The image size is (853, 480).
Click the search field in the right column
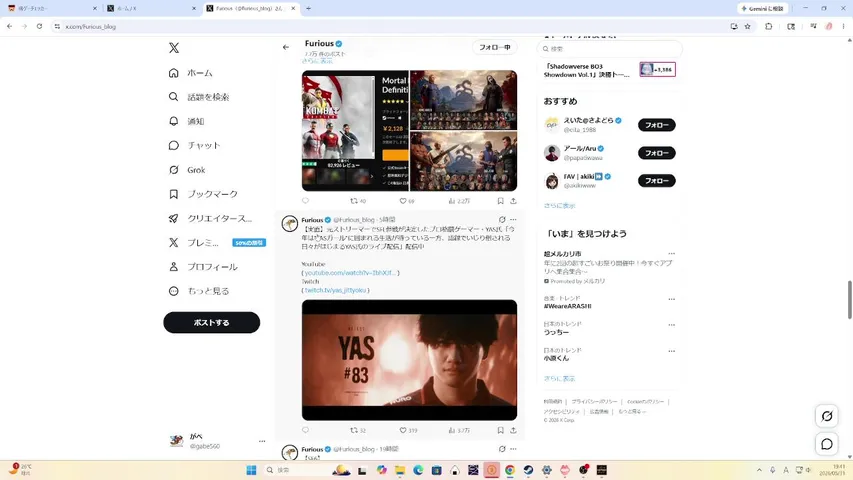coord(609,48)
